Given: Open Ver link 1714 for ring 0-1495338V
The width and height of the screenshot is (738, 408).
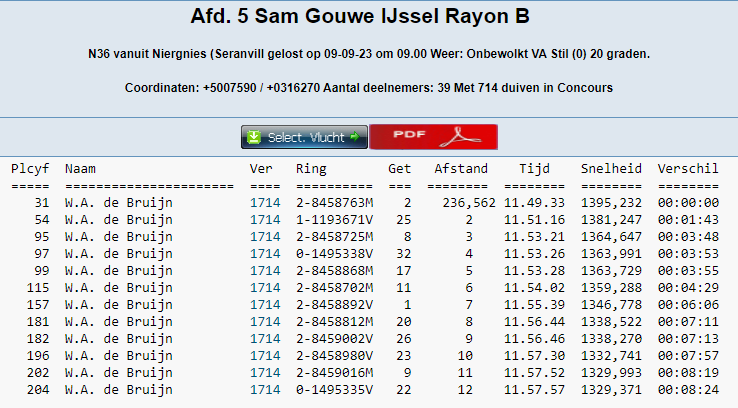Looking at the screenshot, I should tap(265, 254).
